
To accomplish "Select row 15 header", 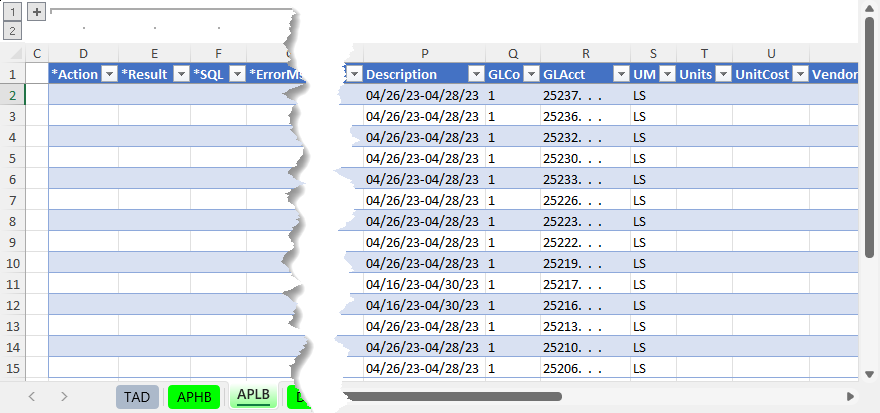I will click(13, 368).
